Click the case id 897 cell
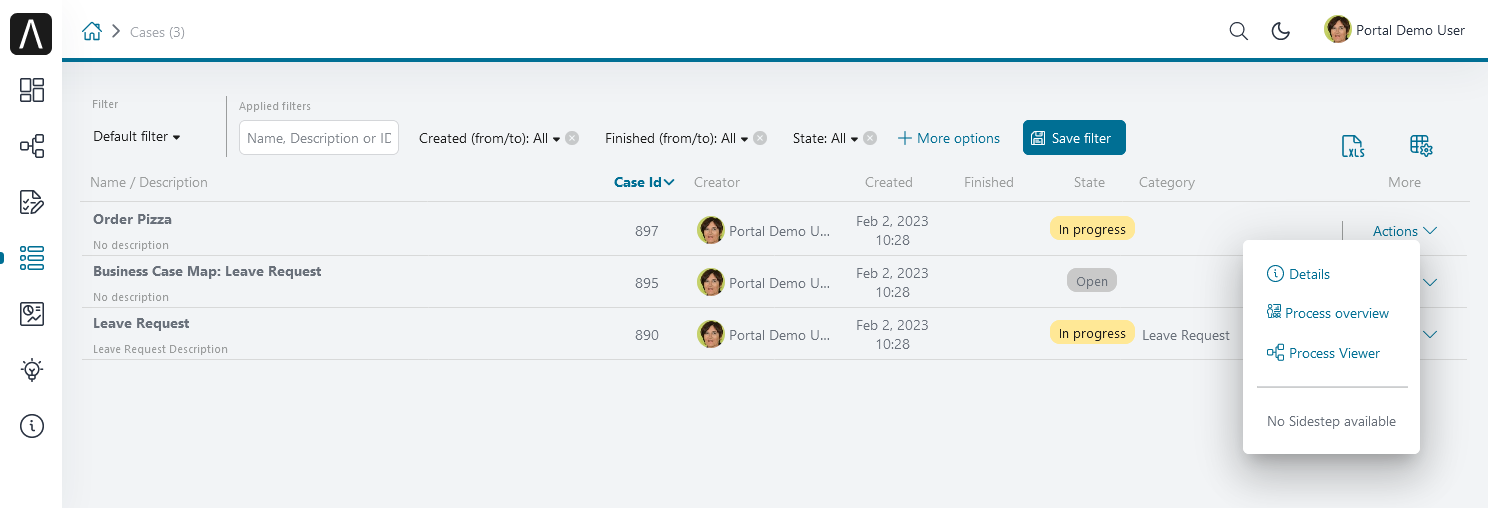This screenshot has height=508, width=1488. pyautogui.click(x=647, y=231)
